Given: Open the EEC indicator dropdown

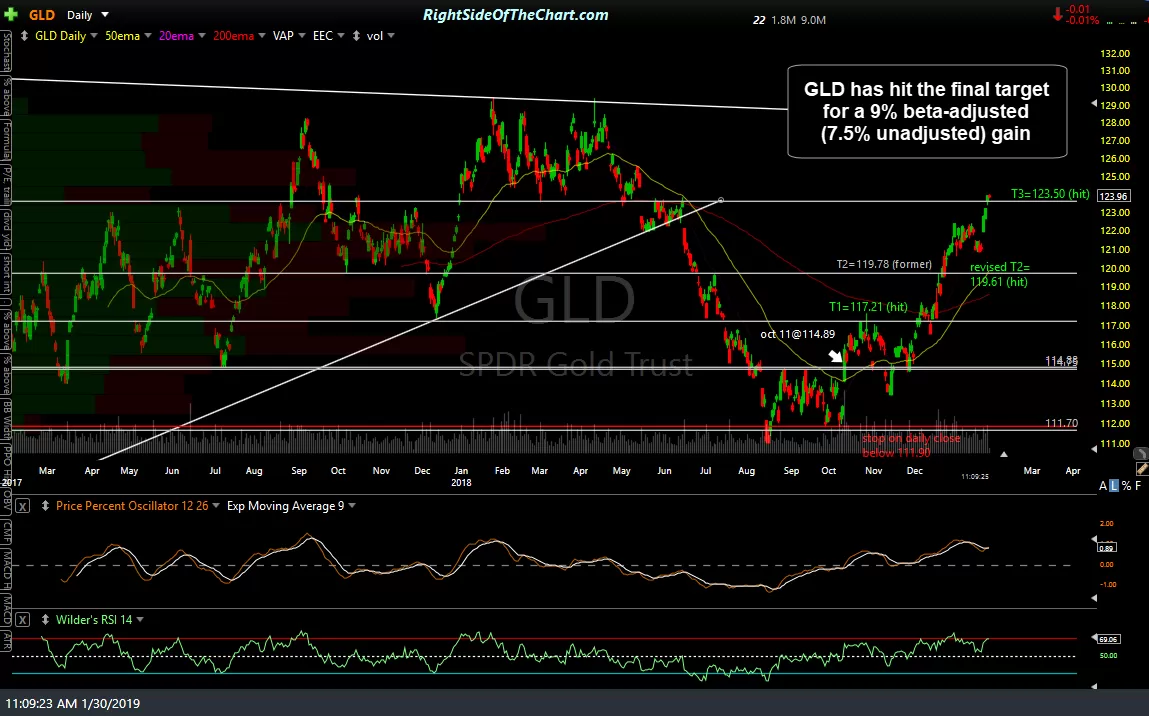Looking at the screenshot, I should (x=341, y=36).
